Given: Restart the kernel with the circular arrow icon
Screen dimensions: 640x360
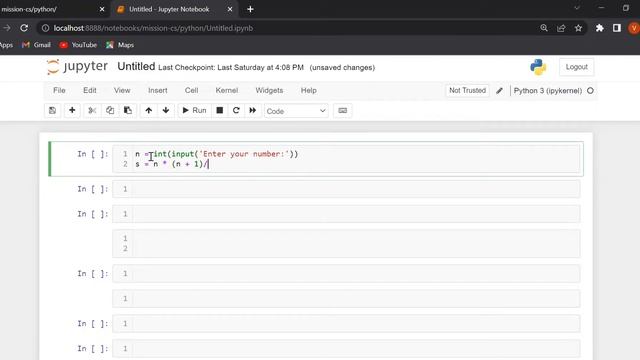Looking at the screenshot, I should pos(236,110).
